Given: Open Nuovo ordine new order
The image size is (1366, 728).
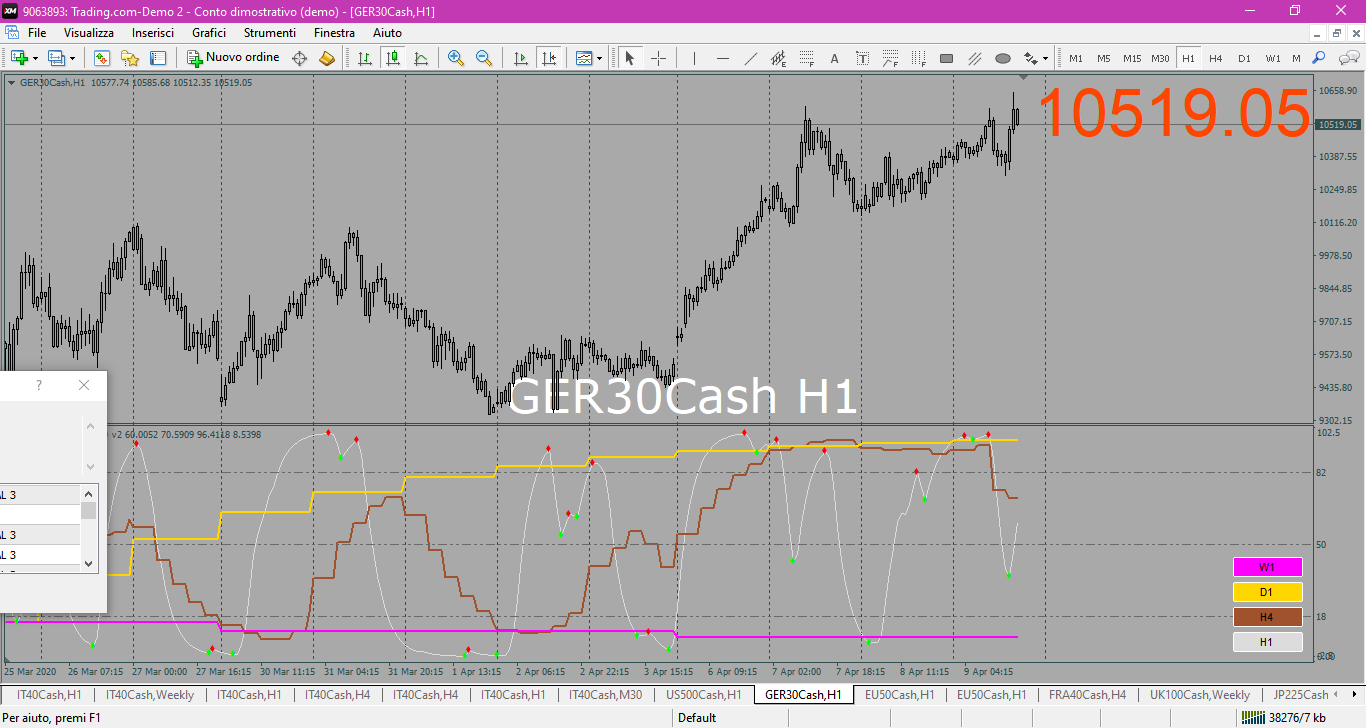Looking at the screenshot, I should pos(234,58).
